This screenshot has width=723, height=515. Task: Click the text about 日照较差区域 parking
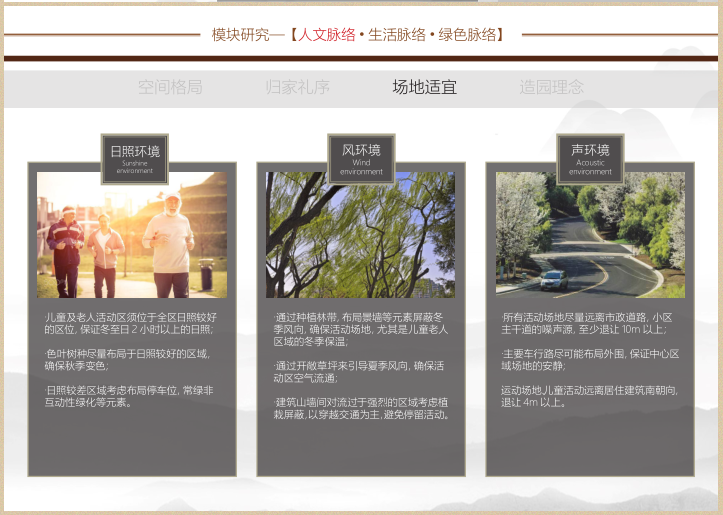128,395
